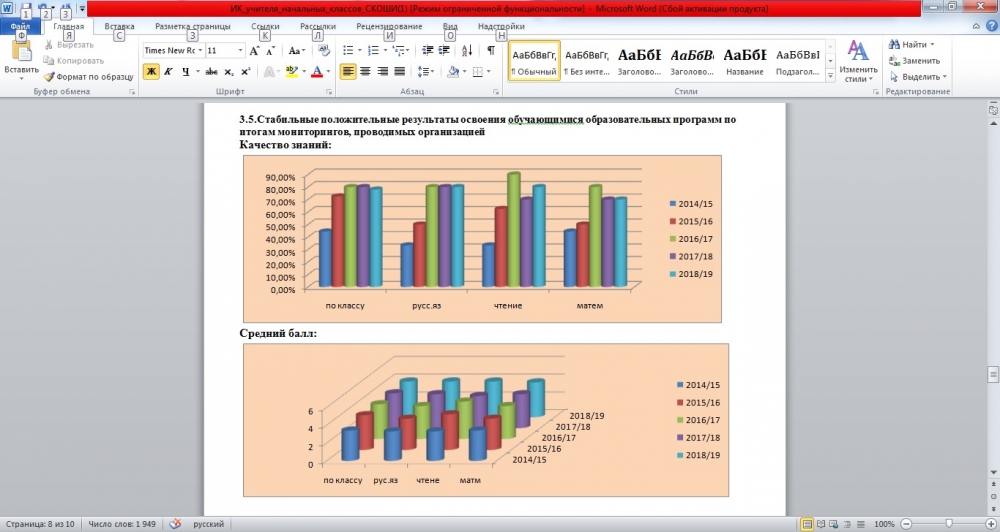Adjust the zoom slider
This screenshot has height=532, width=1000.
click(949, 524)
